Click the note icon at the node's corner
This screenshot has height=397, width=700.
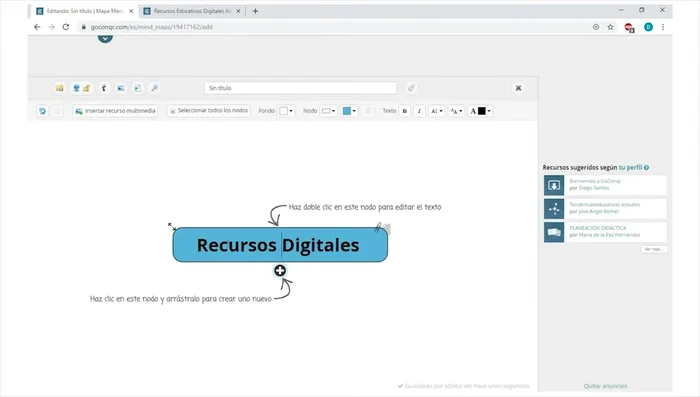point(387,229)
